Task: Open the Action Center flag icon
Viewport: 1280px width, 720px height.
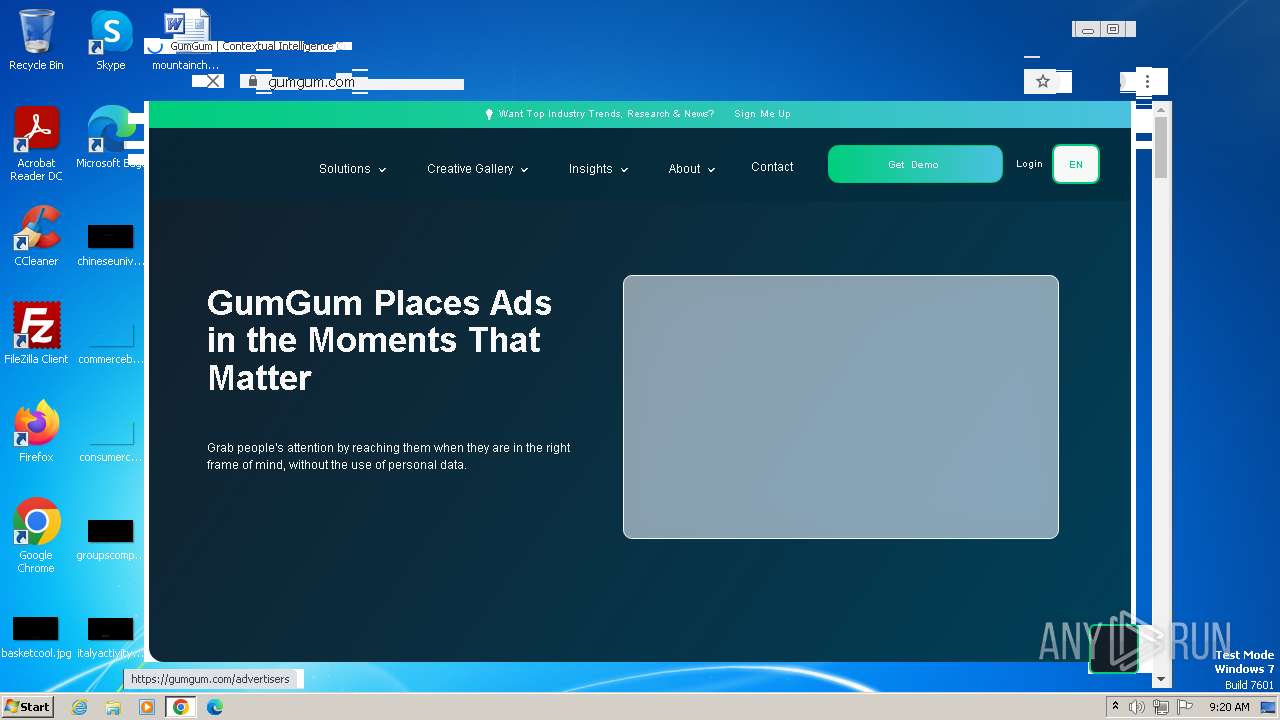Action: tap(1185, 707)
